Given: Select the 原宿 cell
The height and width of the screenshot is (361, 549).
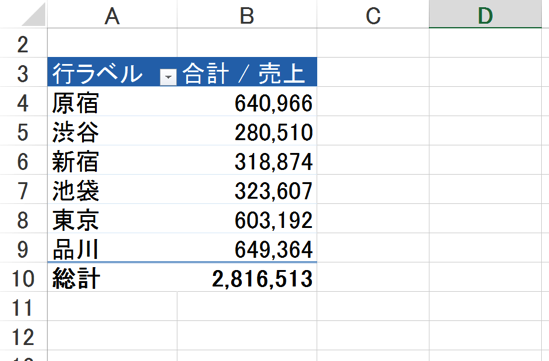Looking at the screenshot, I should click(112, 102).
